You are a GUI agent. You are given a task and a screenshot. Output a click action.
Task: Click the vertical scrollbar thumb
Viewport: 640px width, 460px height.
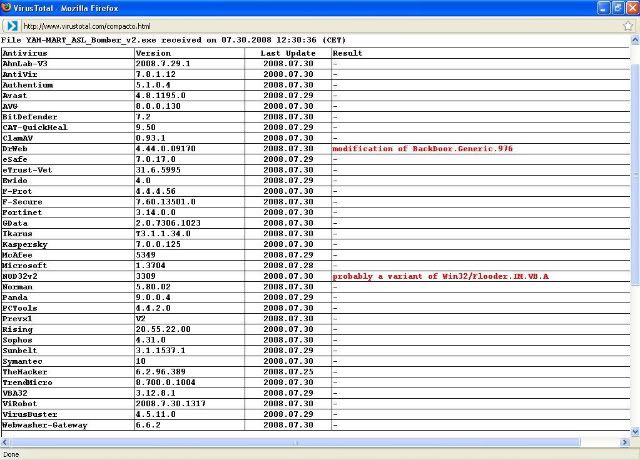635,176
